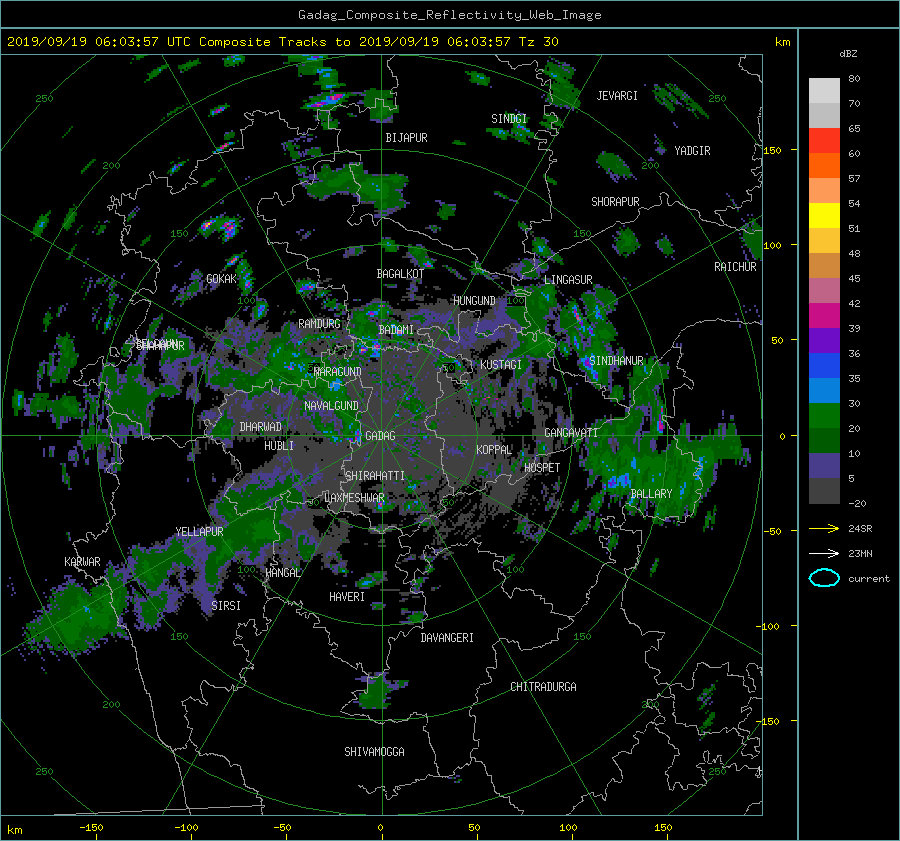Click the BIJAPUR city label

tap(406, 138)
